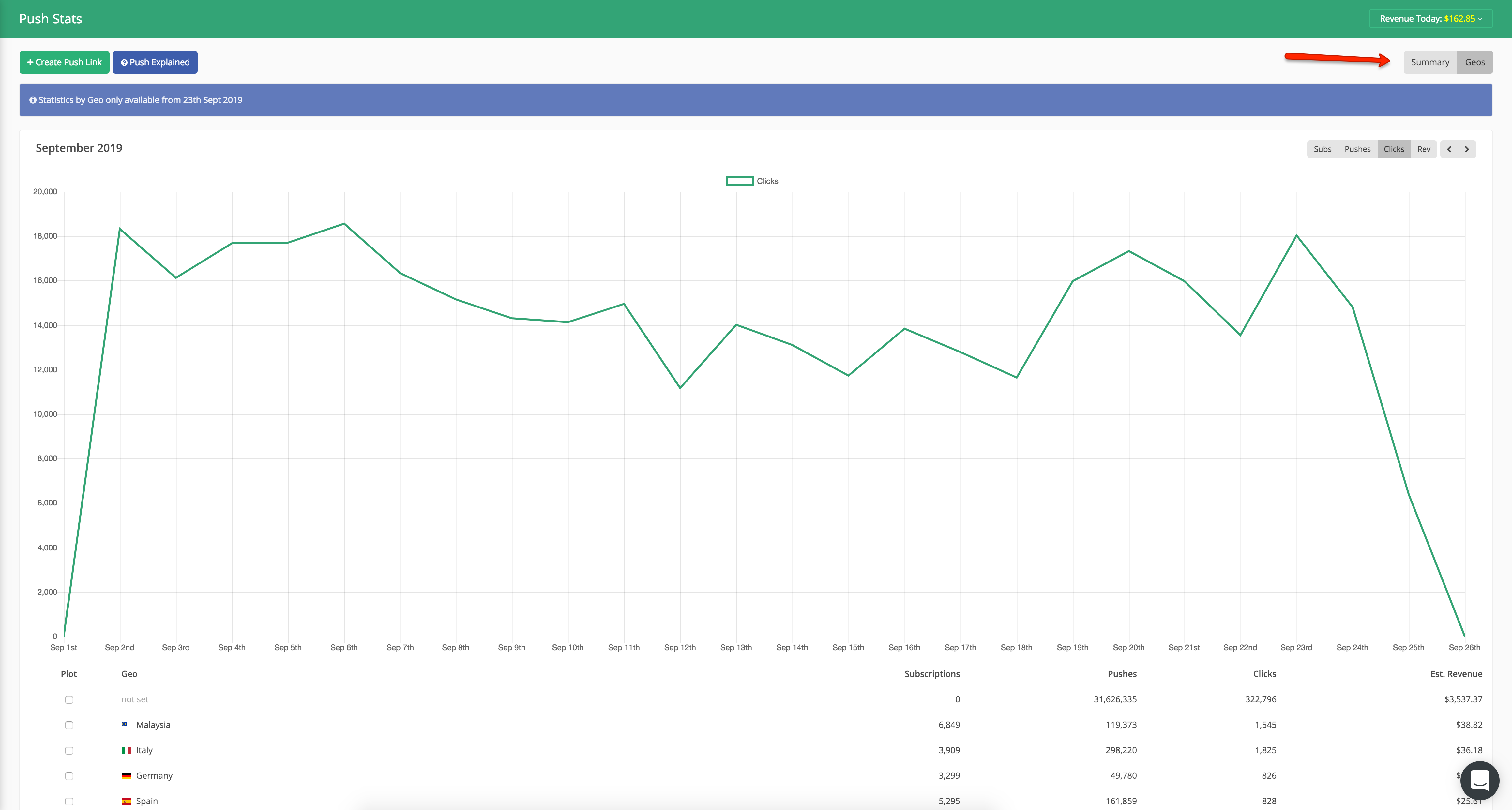Go to previous month chart arrow
This screenshot has width=1512, height=810.
(x=1449, y=149)
